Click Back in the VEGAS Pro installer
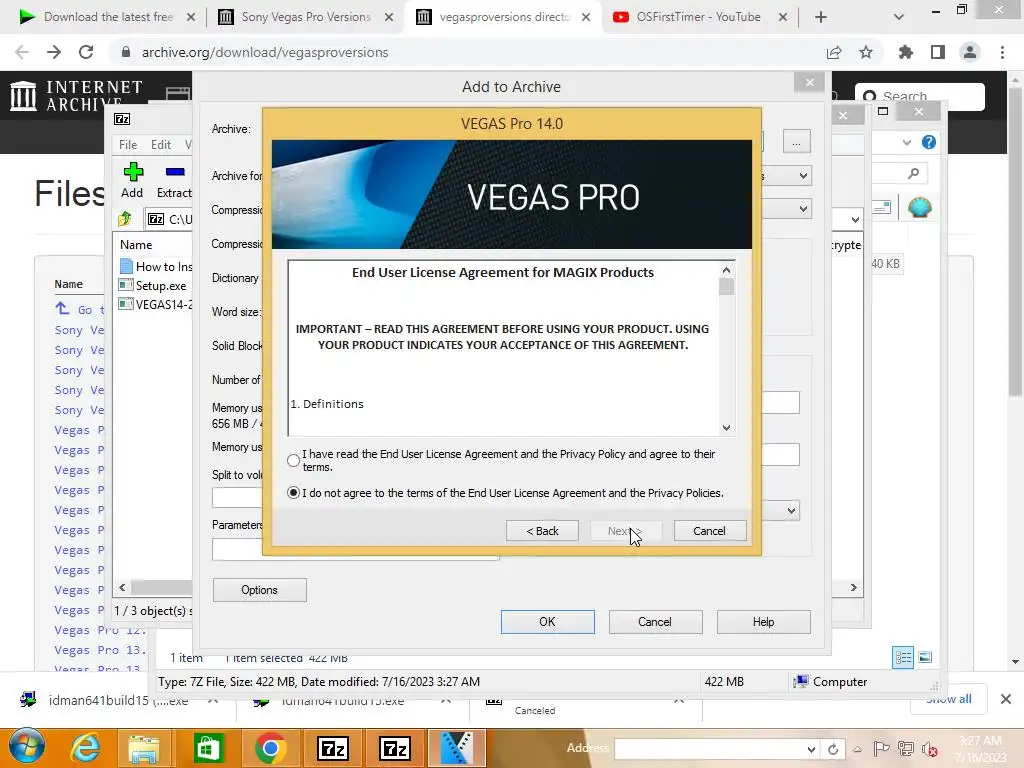The width and height of the screenshot is (1024, 768). (542, 531)
